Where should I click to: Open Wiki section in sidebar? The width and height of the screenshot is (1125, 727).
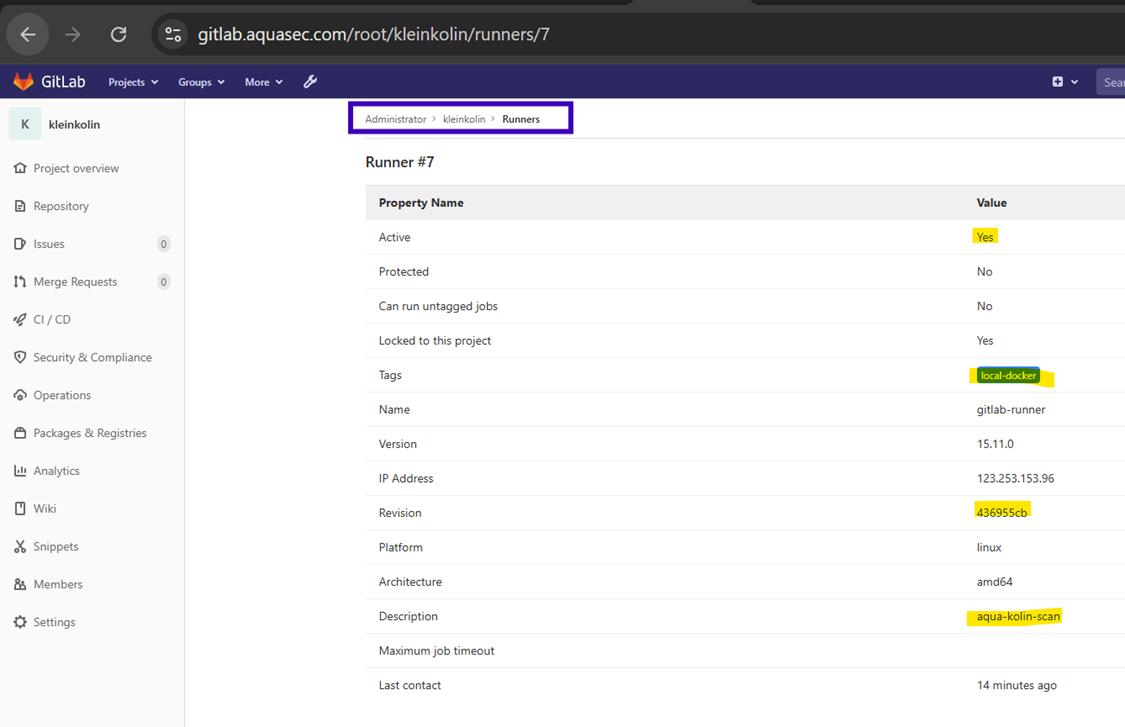click(44, 508)
